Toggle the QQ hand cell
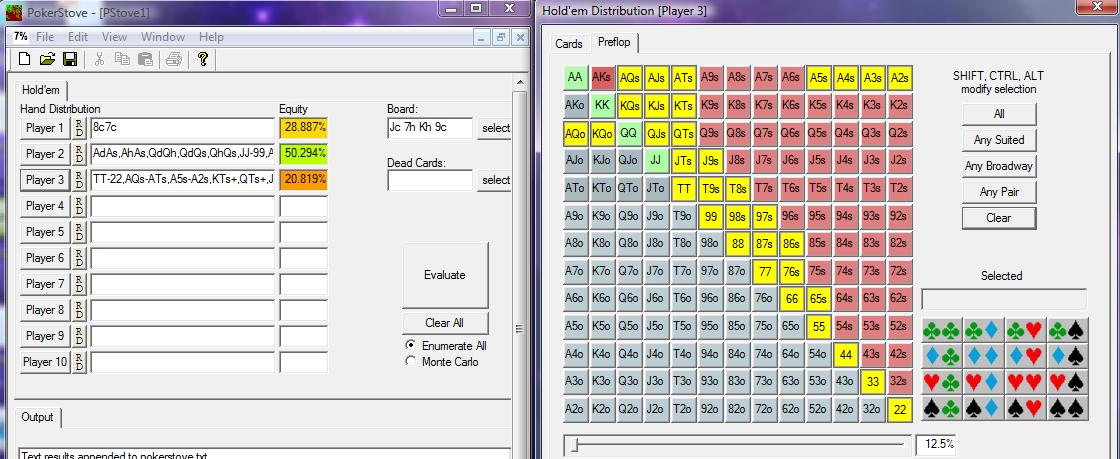This screenshot has height=459, width=1120. (629, 133)
